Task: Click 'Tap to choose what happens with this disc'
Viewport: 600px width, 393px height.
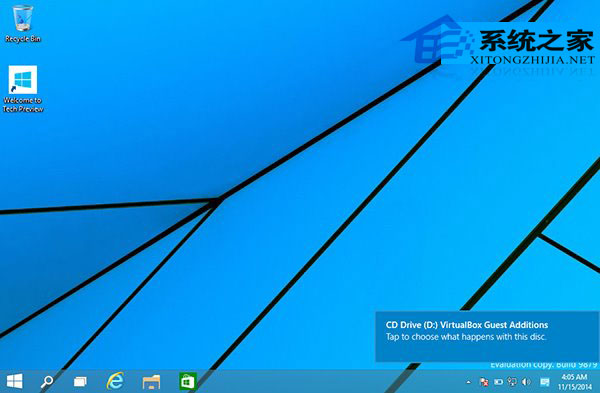Action: coord(466,337)
